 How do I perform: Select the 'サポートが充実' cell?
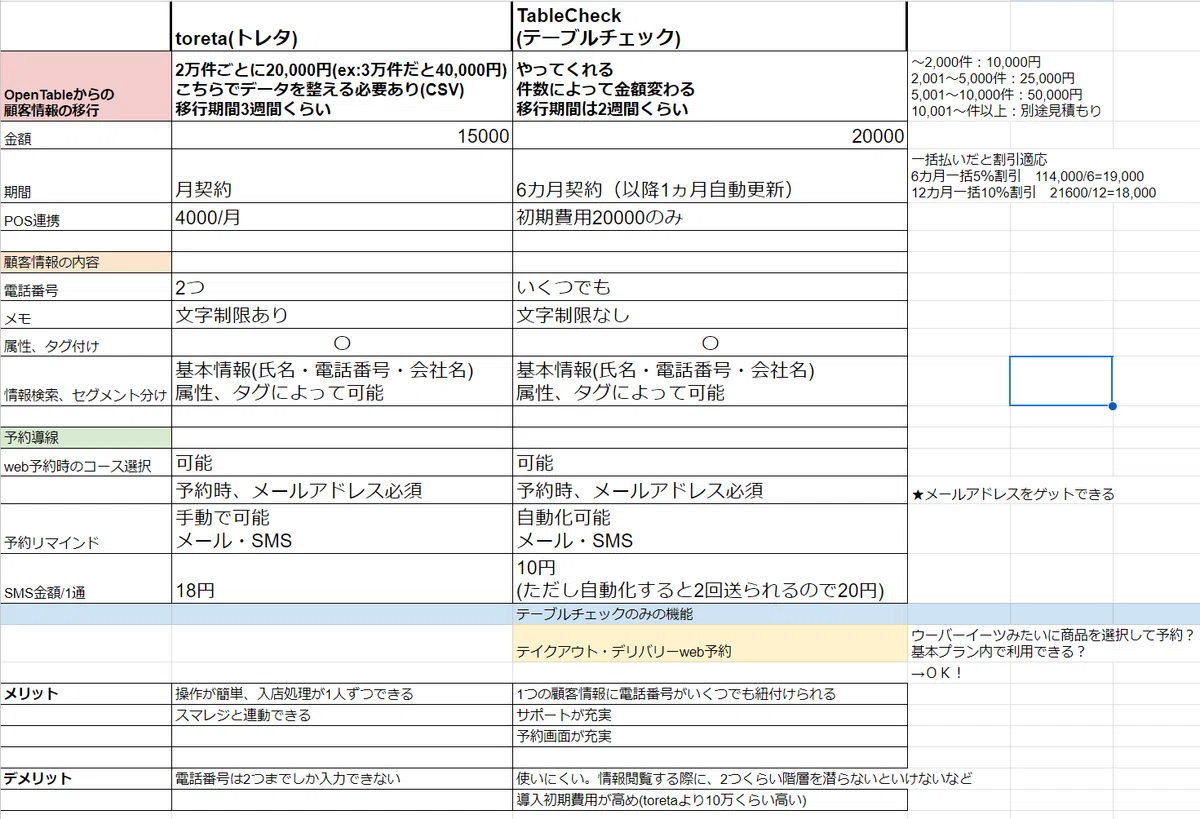pos(709,715)
